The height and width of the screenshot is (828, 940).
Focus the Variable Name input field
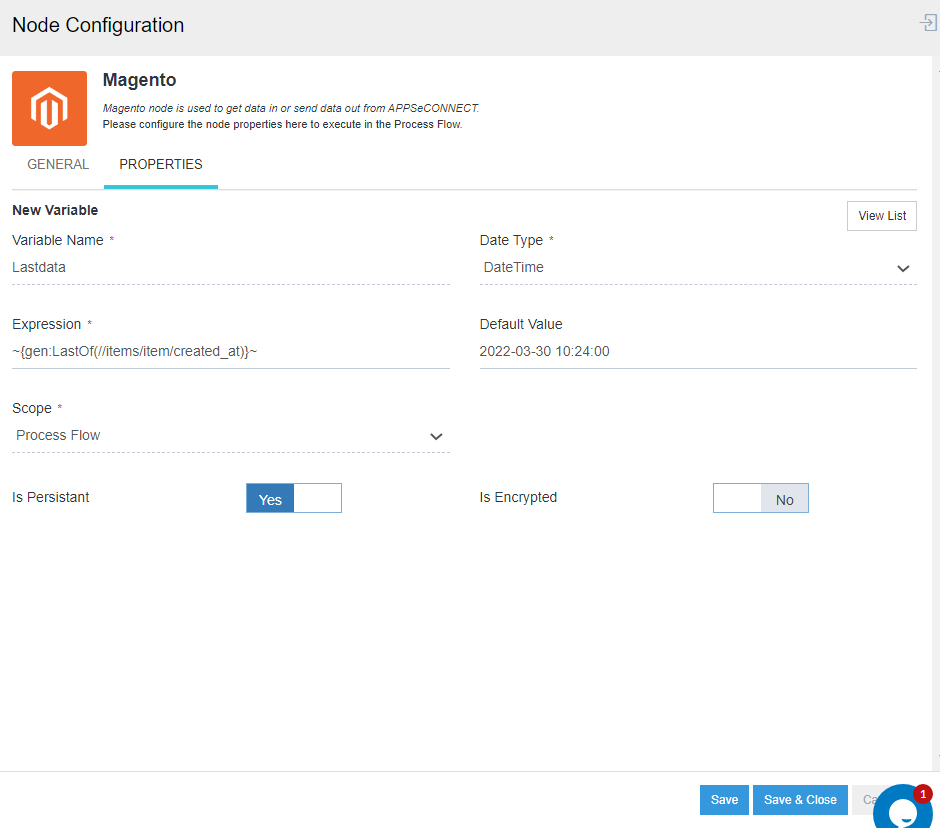coord(230,268)
